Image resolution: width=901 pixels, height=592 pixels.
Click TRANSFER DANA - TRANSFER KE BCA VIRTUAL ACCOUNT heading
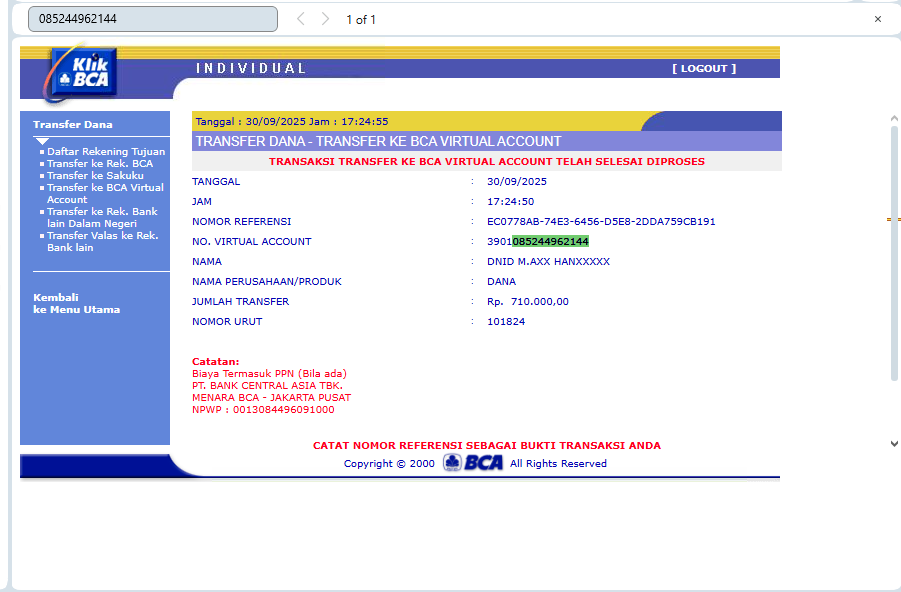tap(378, 141)
